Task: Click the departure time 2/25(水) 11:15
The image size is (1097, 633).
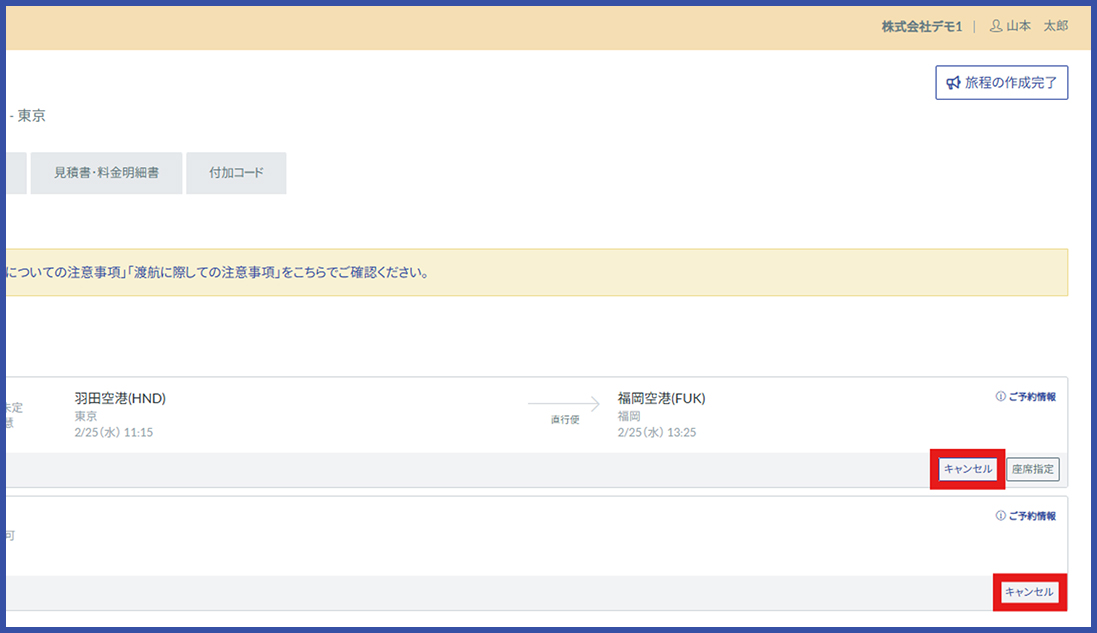Action: coord(113,433)
